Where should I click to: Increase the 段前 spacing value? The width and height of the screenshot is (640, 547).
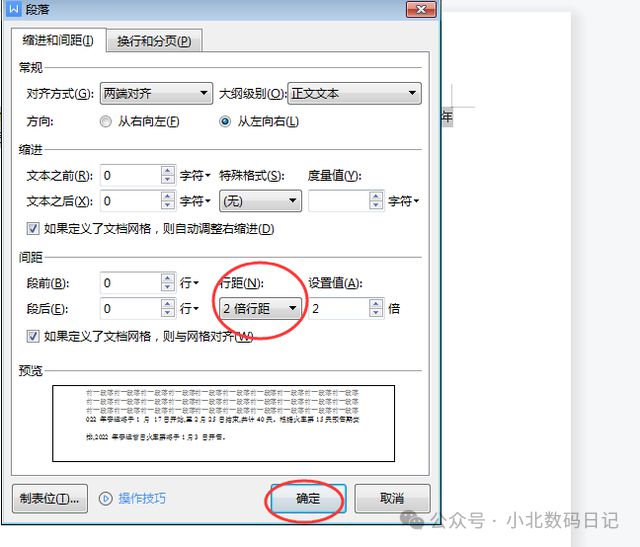click(x=168, y=278)
